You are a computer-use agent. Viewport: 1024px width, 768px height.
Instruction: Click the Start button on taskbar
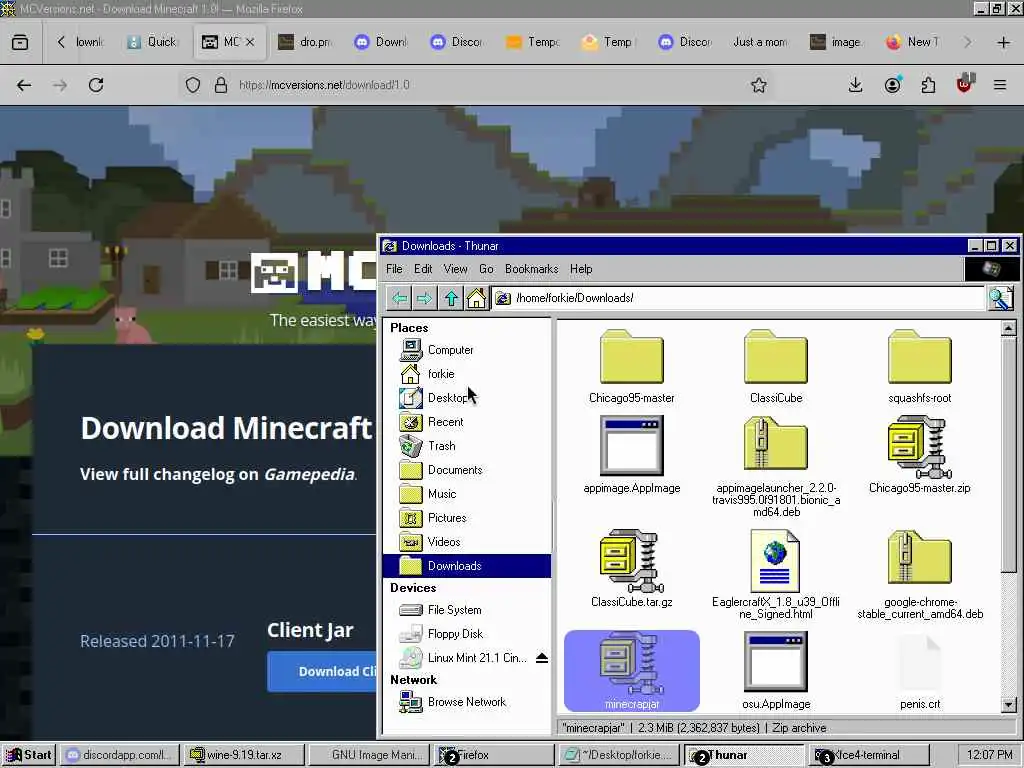(x=29, y=755)
